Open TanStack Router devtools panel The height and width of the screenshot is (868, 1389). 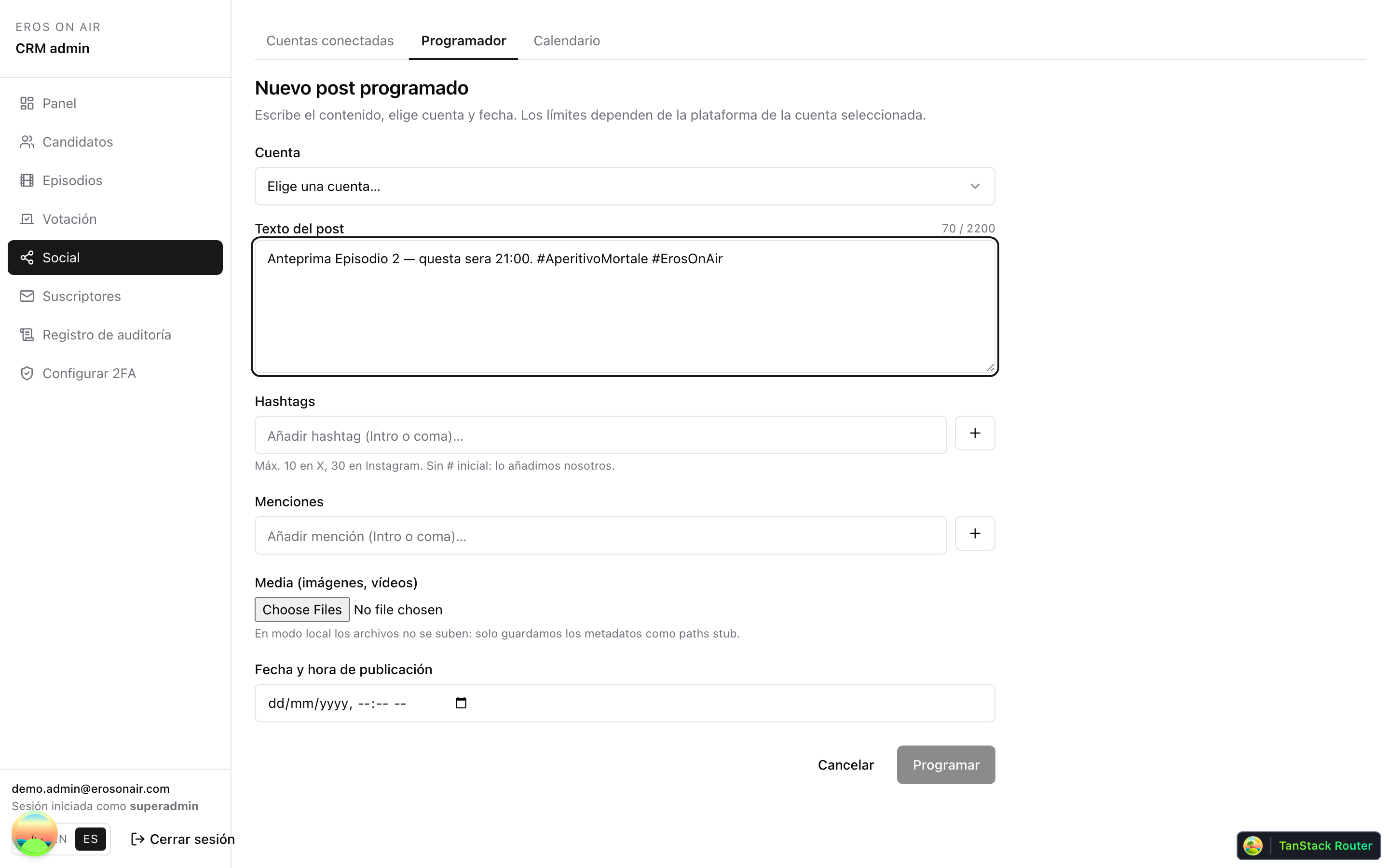1308,846
